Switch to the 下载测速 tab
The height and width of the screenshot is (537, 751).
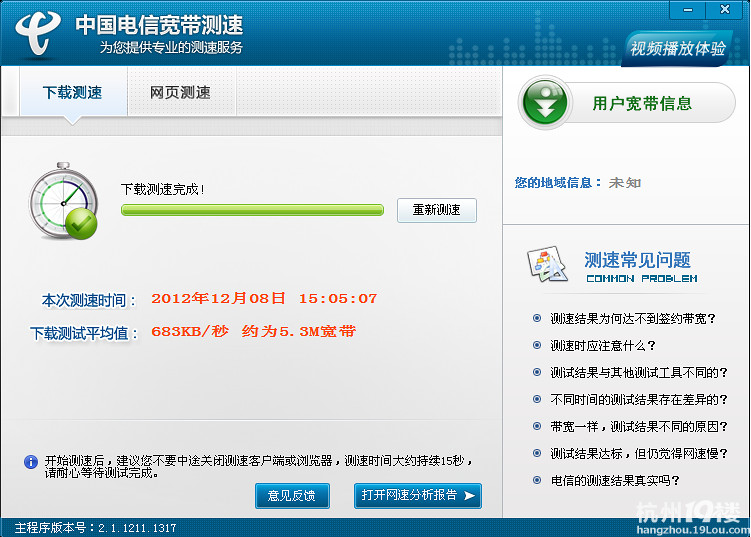(73, 92)
